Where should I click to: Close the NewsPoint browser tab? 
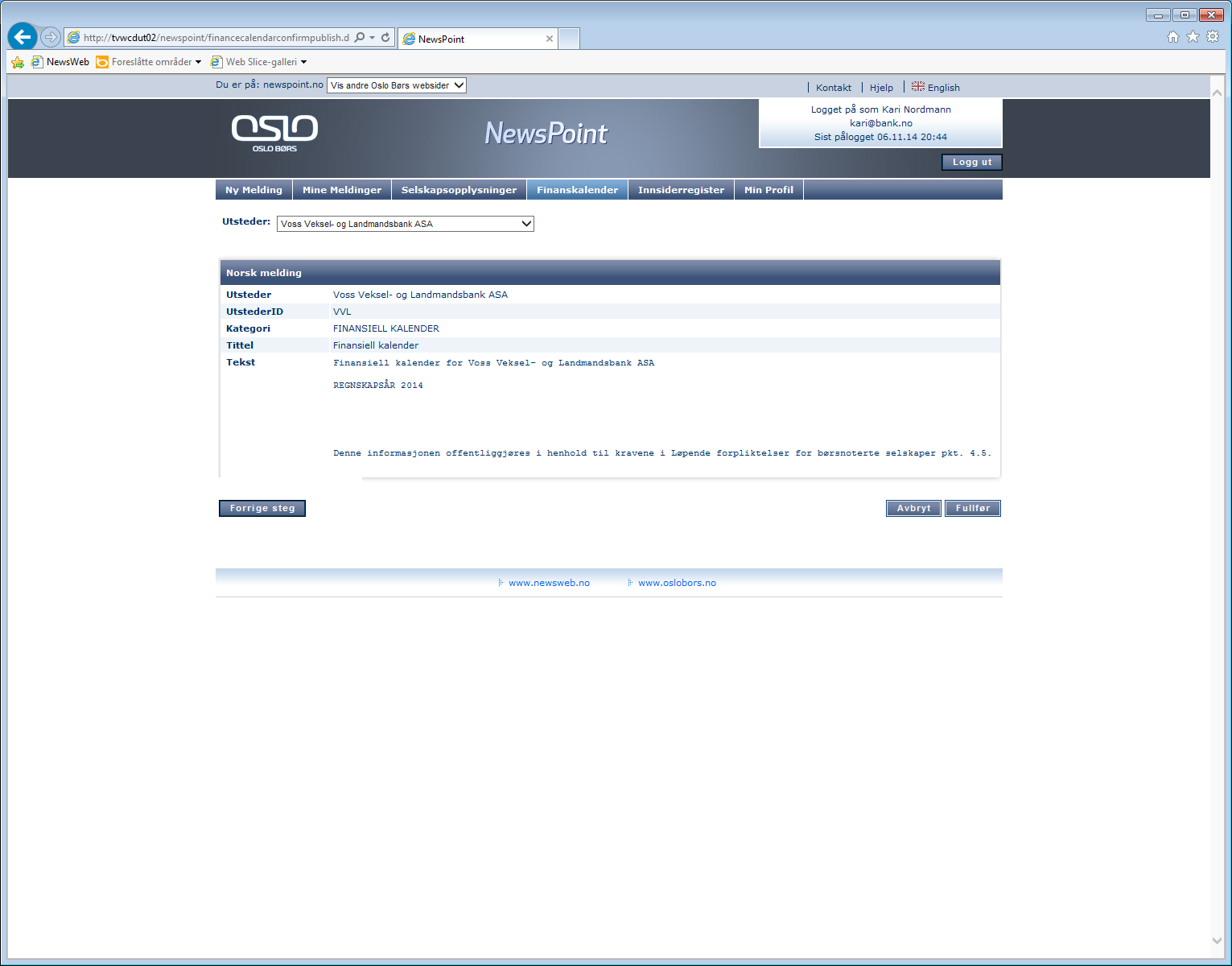coord(550,39)
